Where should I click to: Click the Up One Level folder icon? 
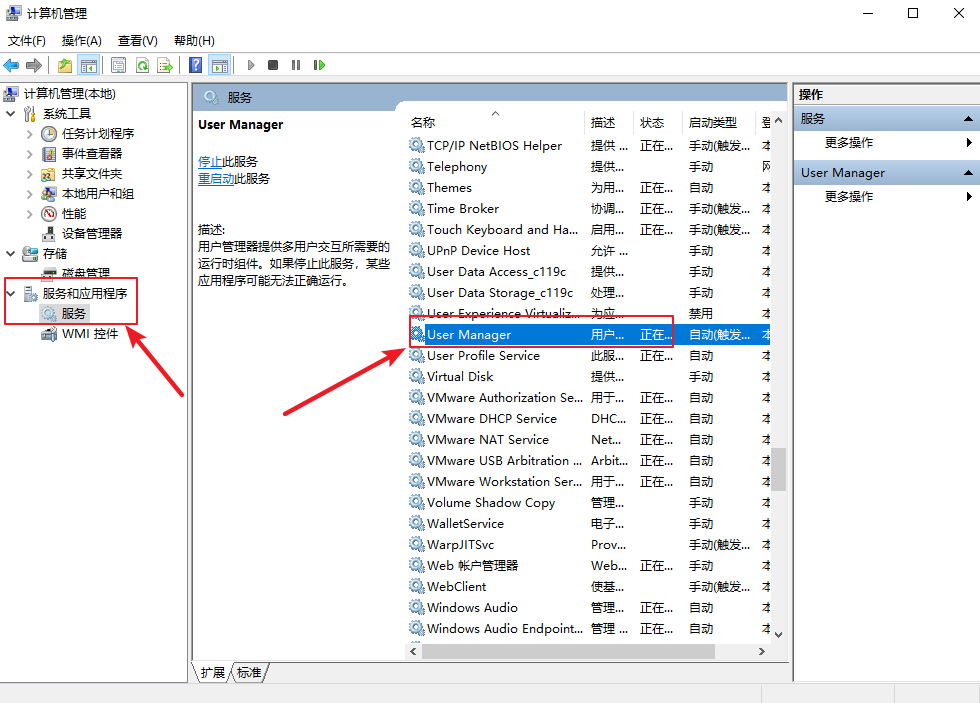(x=65, y=65)
